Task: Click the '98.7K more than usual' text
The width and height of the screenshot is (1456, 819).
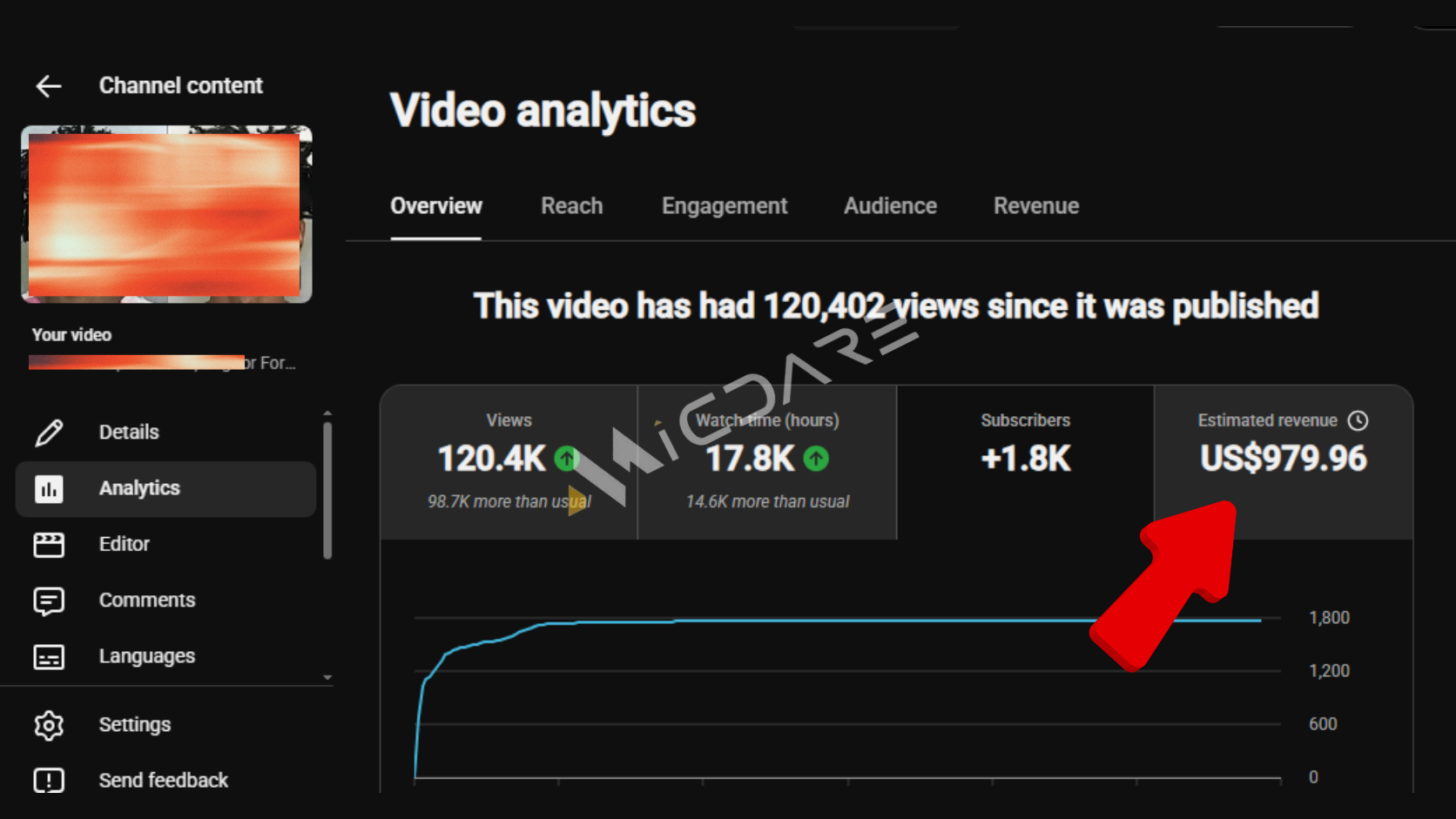Action: tap(509, 501)
